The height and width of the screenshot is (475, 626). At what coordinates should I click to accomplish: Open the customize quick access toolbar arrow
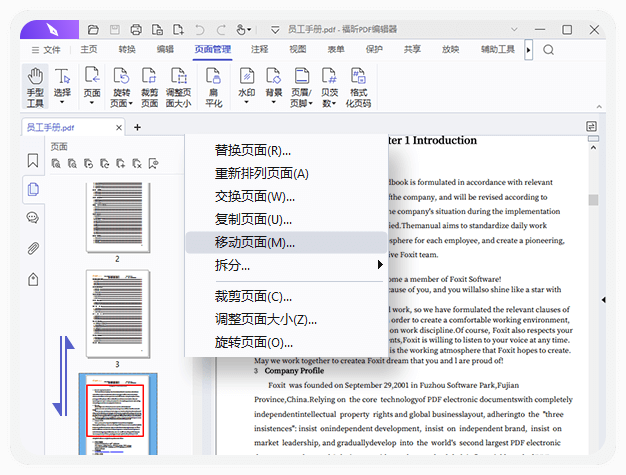click(x=275, y=30)
